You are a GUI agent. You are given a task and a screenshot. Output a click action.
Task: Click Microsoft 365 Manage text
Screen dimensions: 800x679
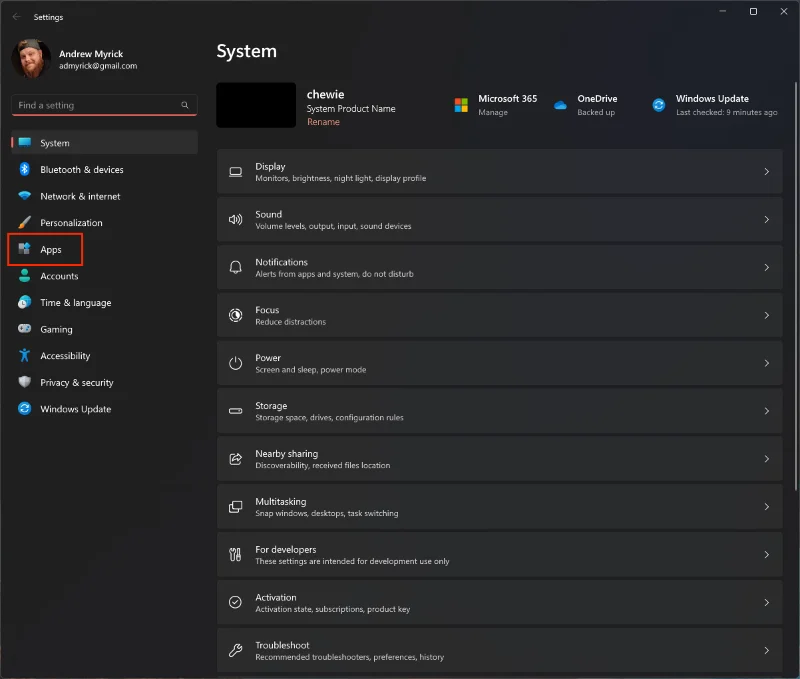point(492,112)
